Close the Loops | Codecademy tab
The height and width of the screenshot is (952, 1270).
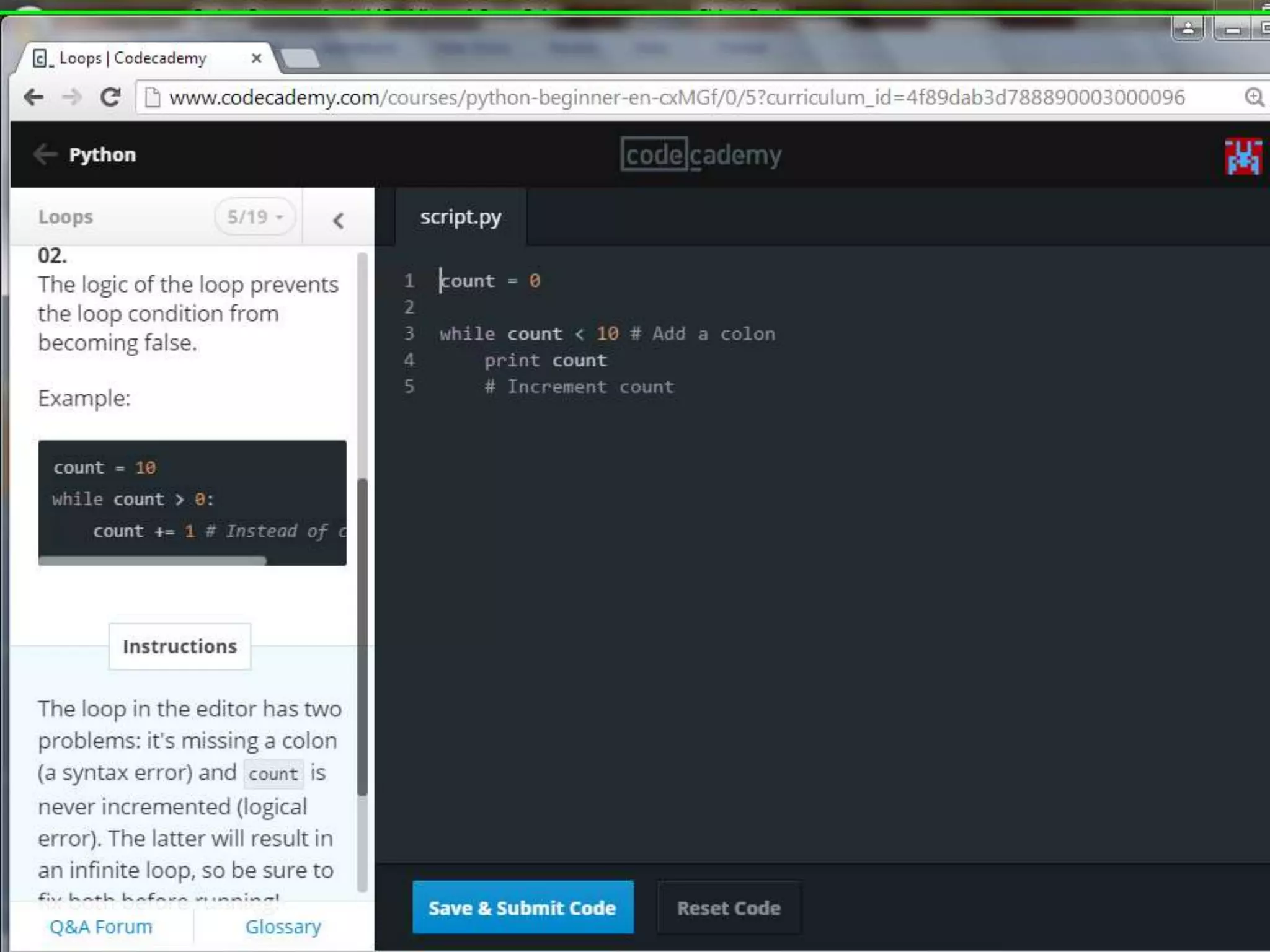[x=256, y=58]
